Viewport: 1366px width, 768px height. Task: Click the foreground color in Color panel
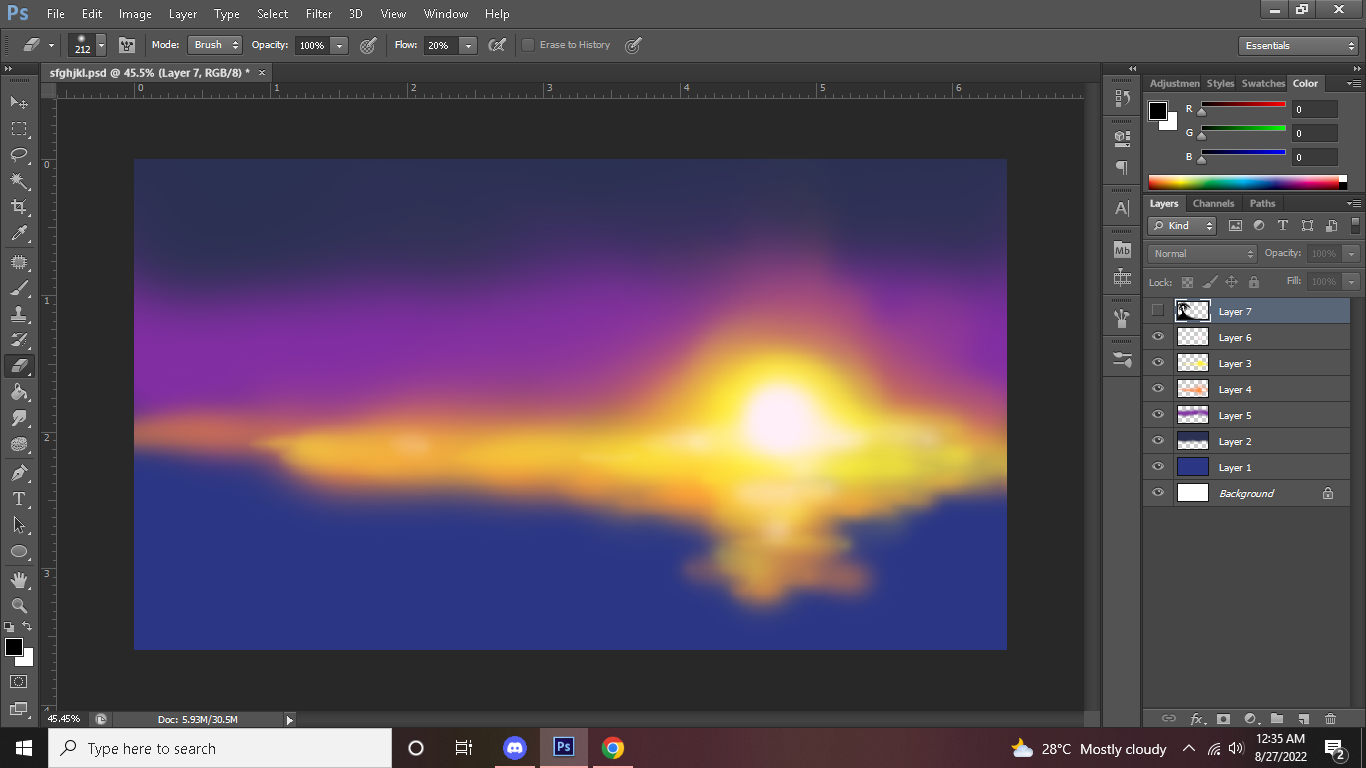[x=1158, y=111]
